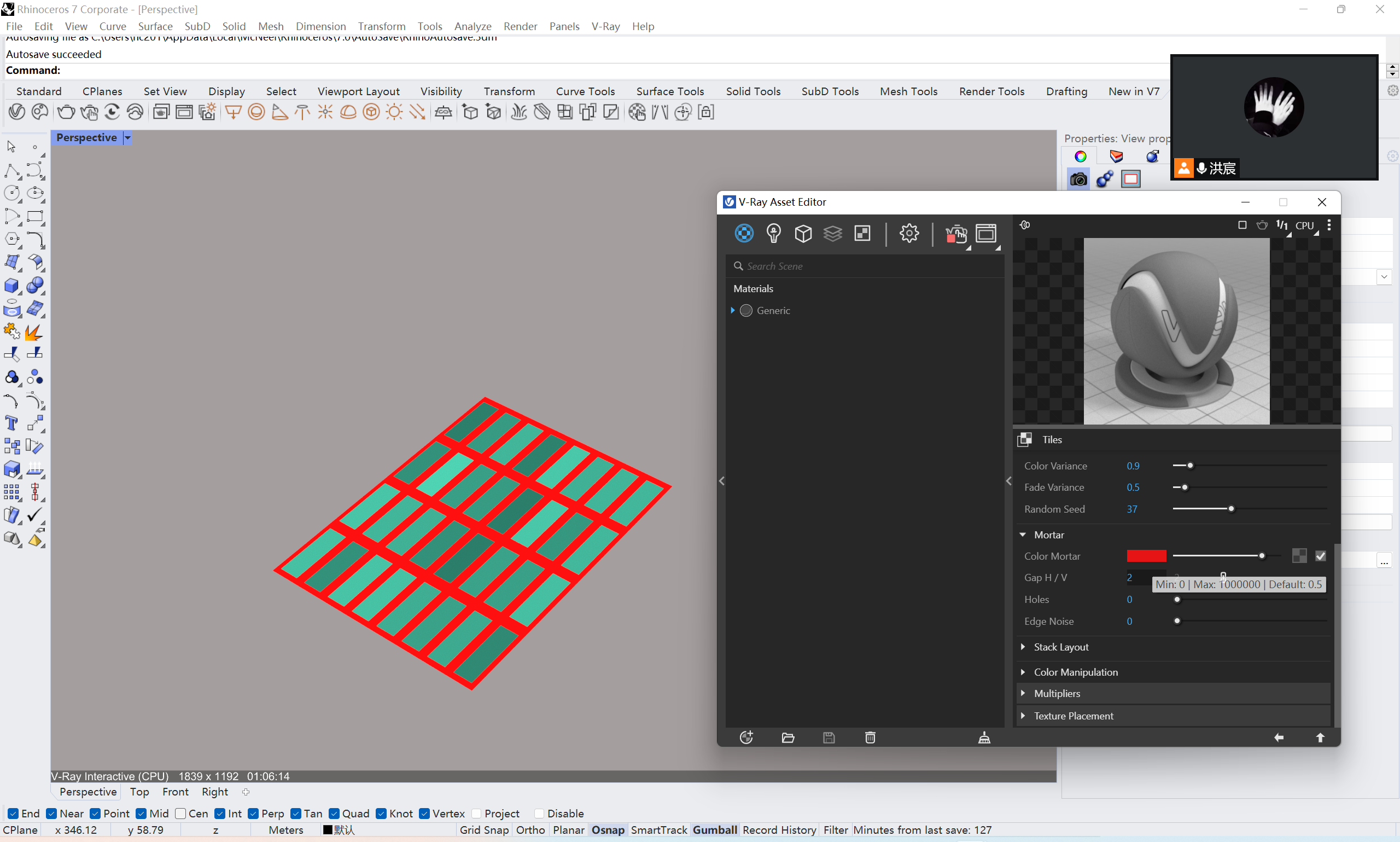Open the Textures category checker icon
1400x842 pixels.
point(862,233)
